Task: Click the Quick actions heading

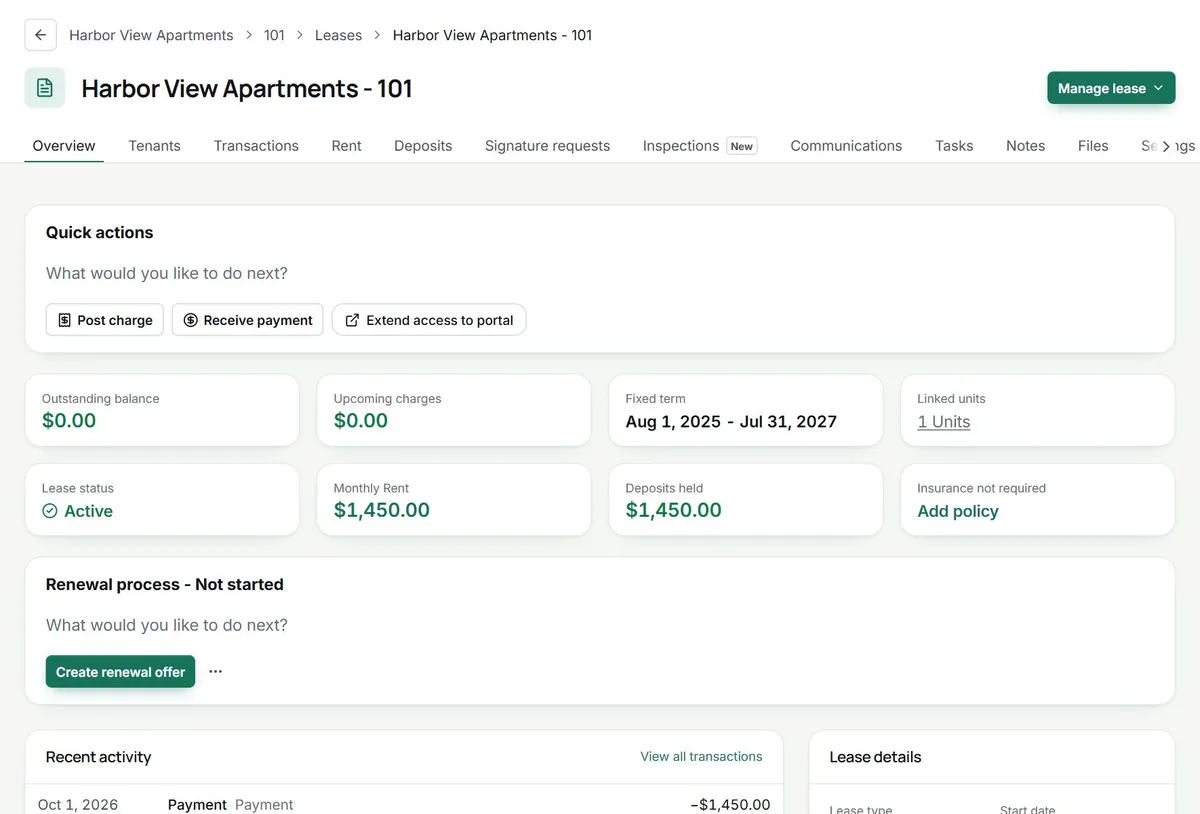Action: click(99, 232)
